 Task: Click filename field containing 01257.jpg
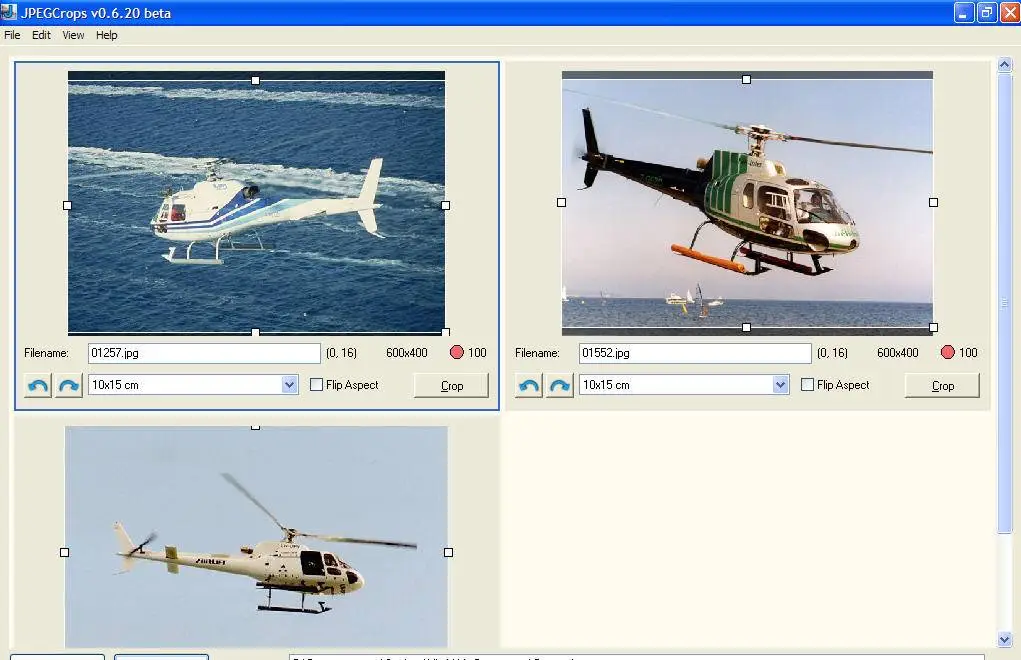pyautogui.click(x=204, y=353)
